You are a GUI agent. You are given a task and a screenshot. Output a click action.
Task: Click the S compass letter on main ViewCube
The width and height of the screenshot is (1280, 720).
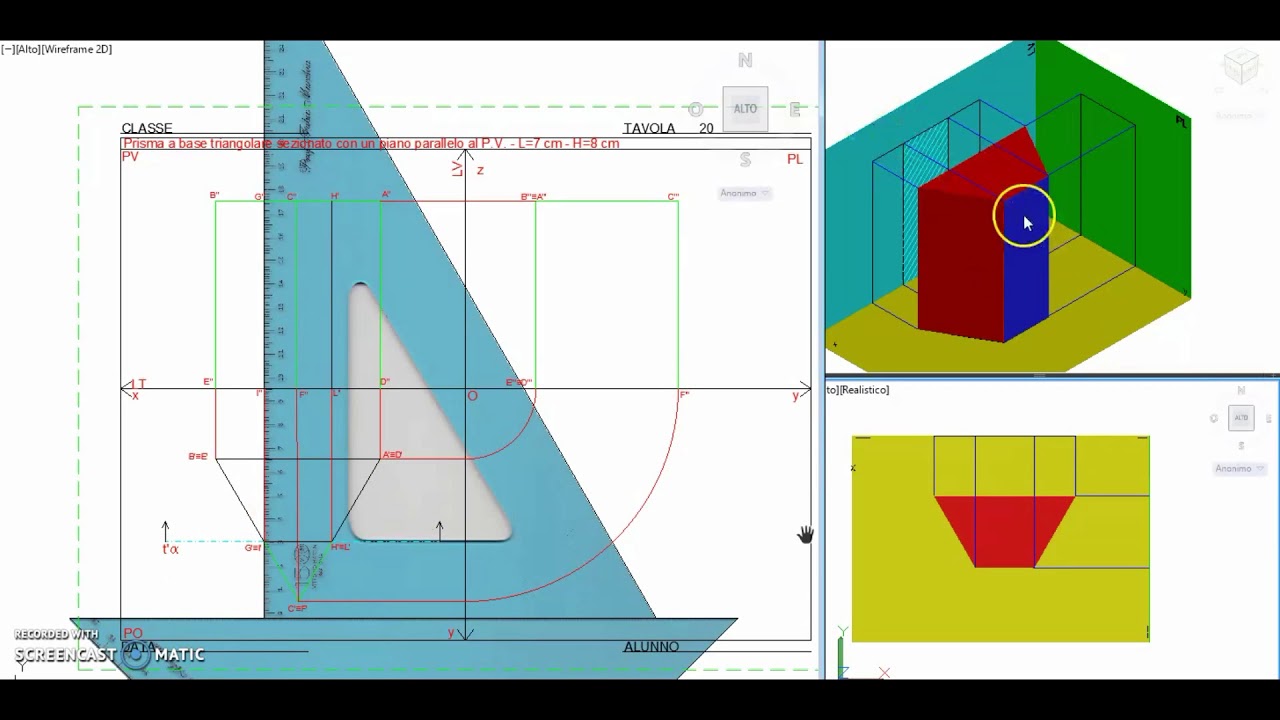pyautogui.click(x=745, y=160)
